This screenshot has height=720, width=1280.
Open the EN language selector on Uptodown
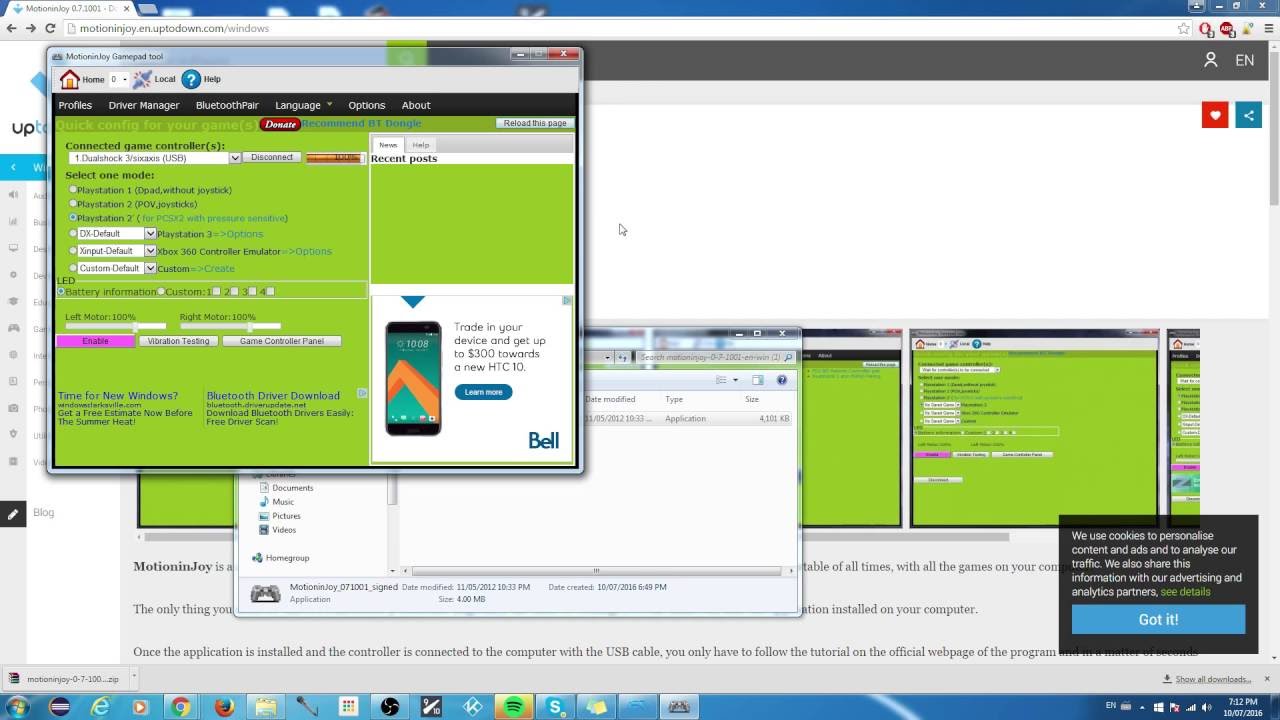coord(1245,60)
